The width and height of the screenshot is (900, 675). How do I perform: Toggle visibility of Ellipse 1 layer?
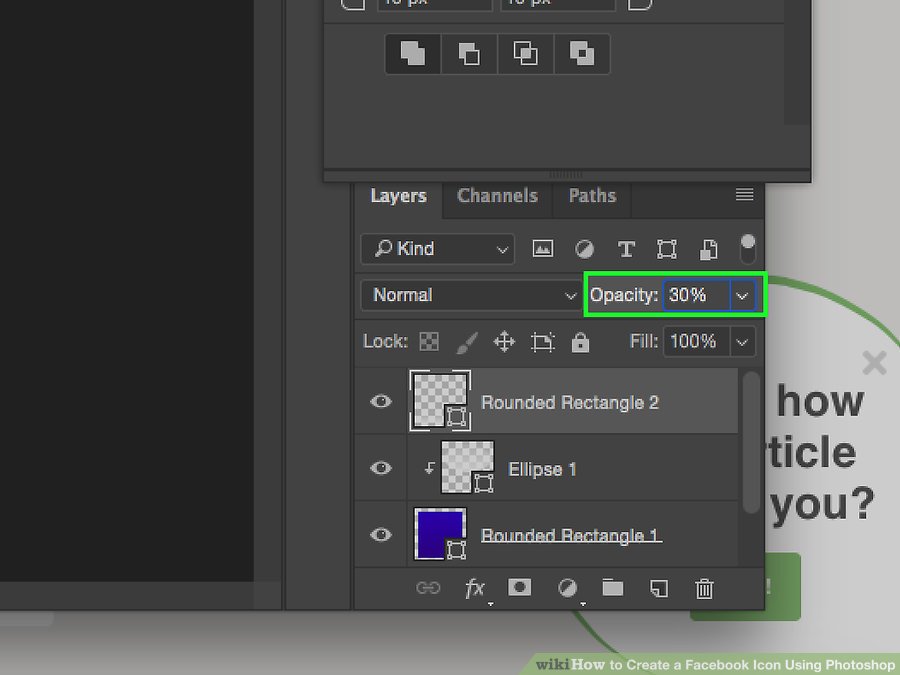point(381,468)
